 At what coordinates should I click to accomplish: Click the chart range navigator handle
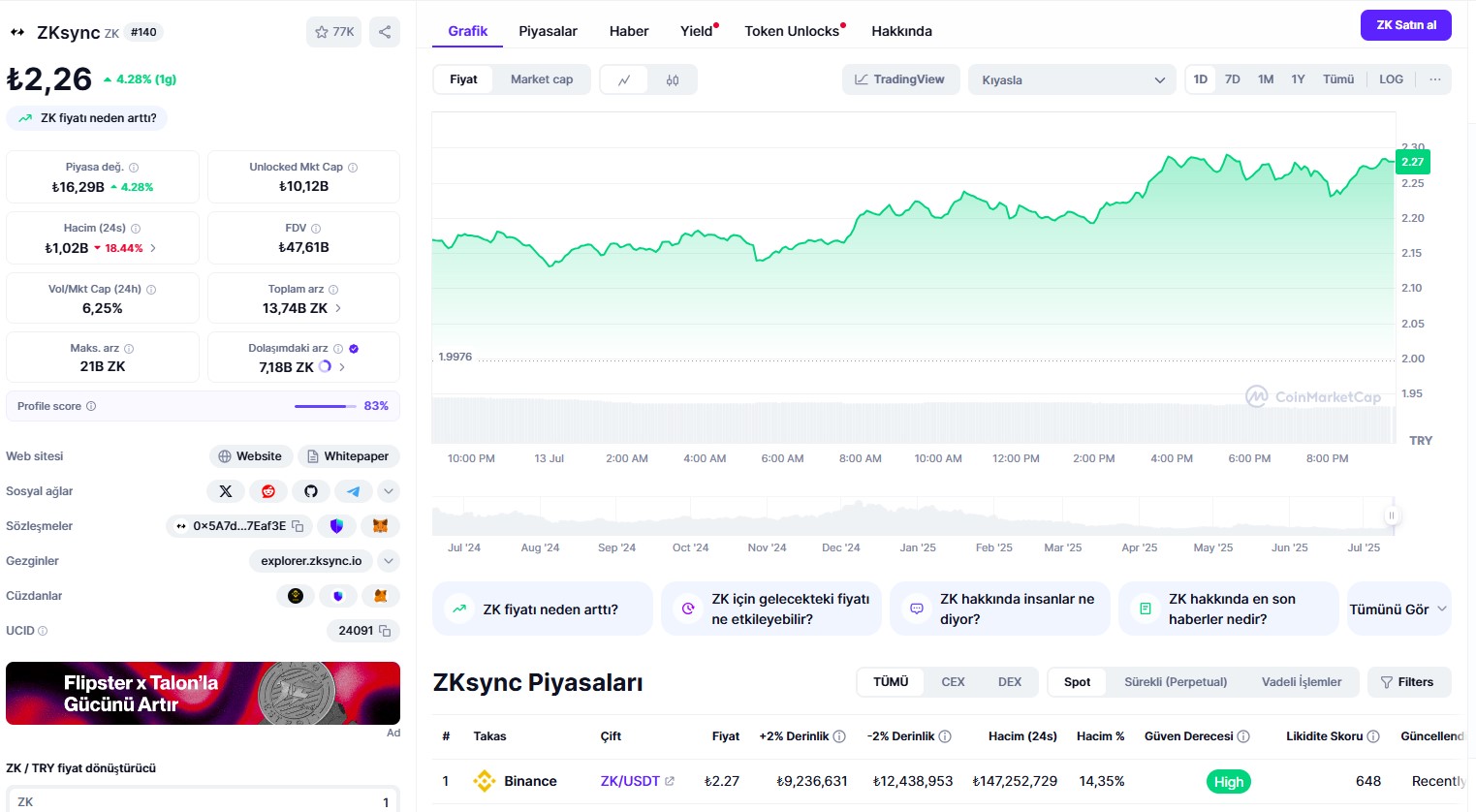[x=1392, y=515]
